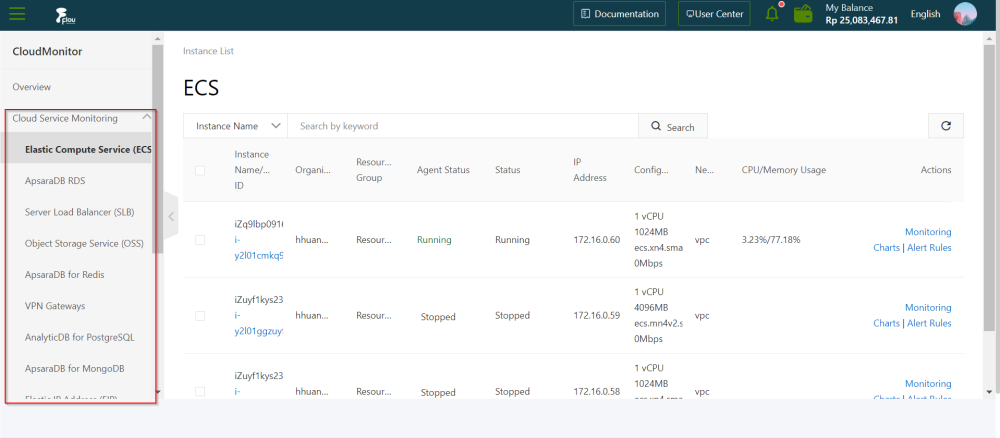Click the IP address 172.16.0.58

point(596,391)
